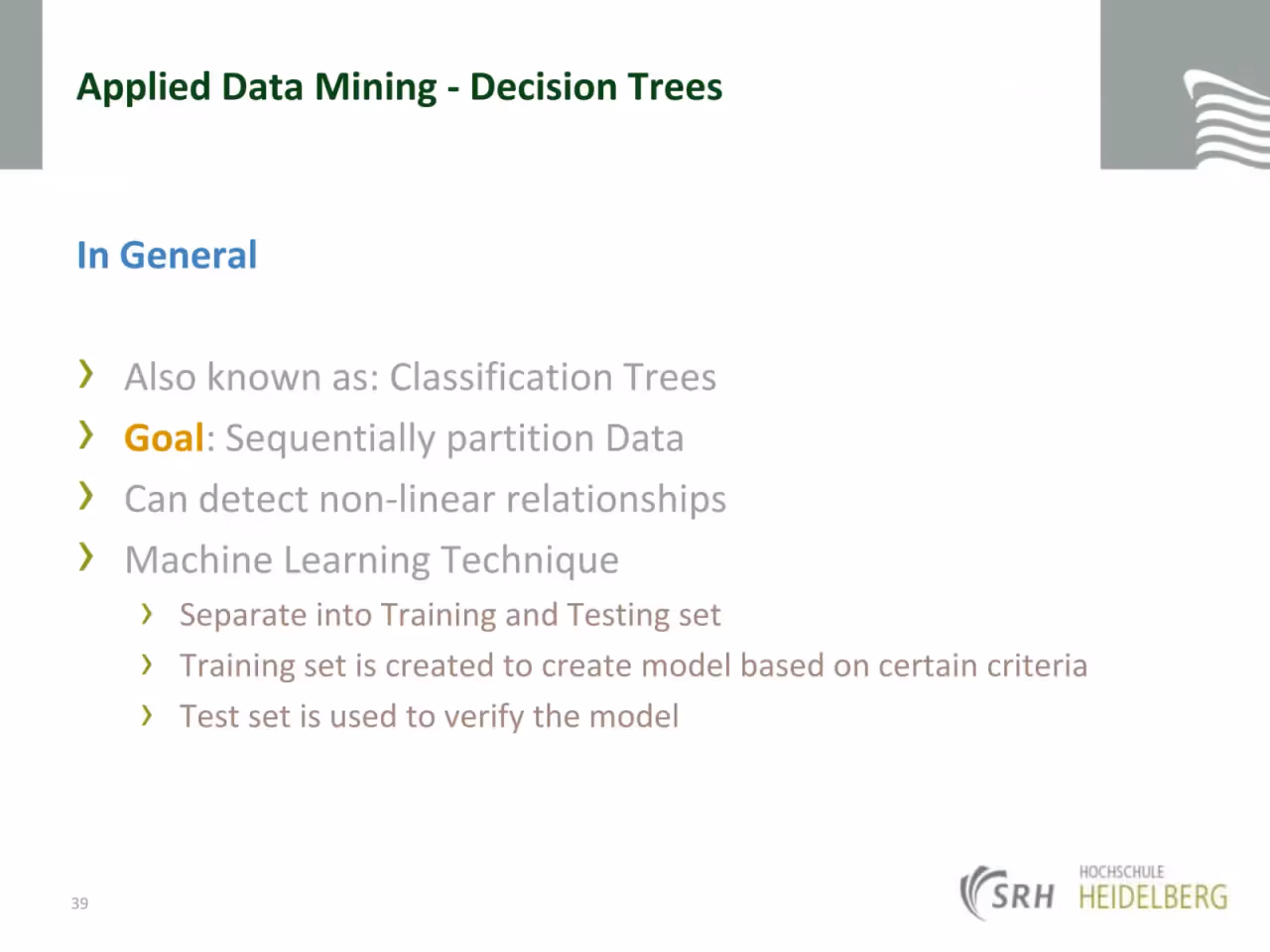Click chevron bullet before 'Goal'
The height and width of the screenshot is (952, 1270).
click(87, 434)
